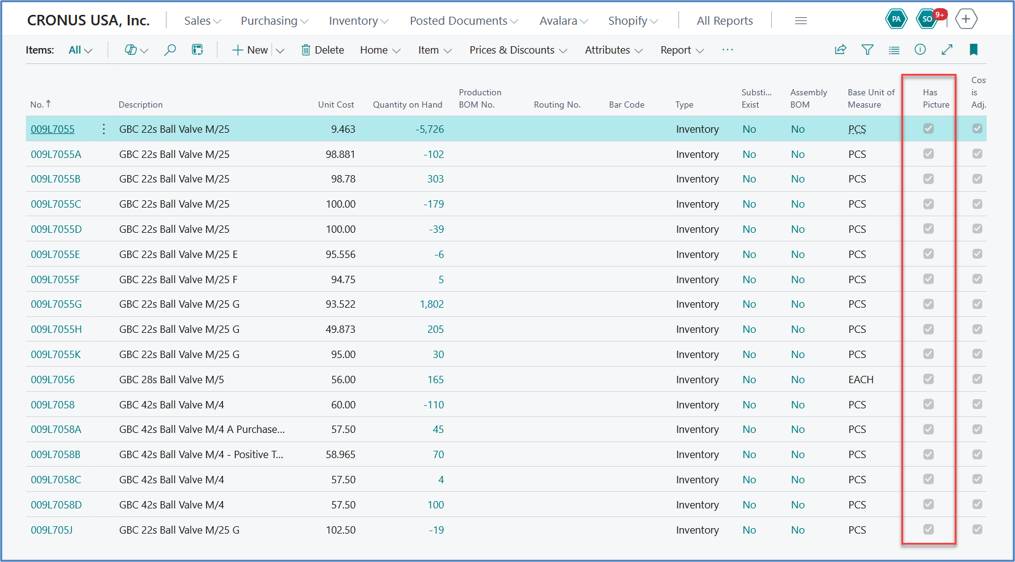This screenshot has height=562, width=1015.
Task: Open the filter pane funnel icon
Action: 867,50
